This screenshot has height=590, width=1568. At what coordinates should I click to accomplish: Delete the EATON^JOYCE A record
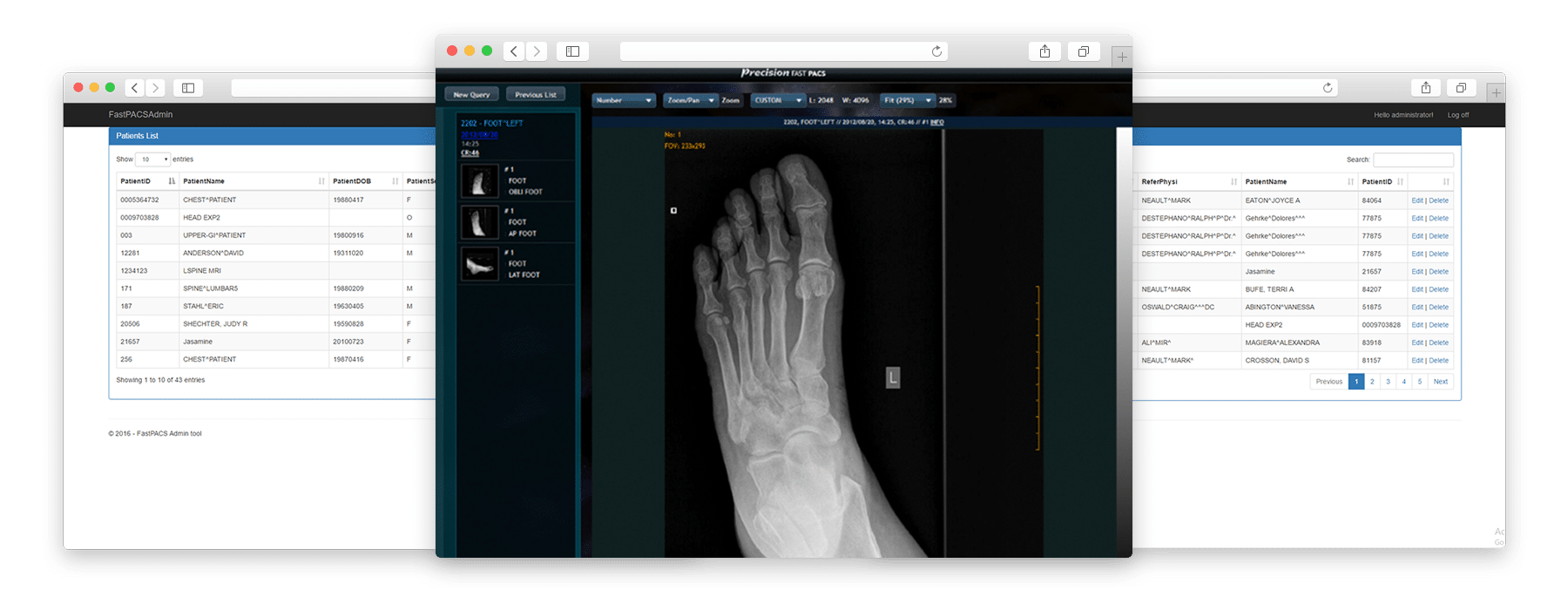[x=1439, y=200]
